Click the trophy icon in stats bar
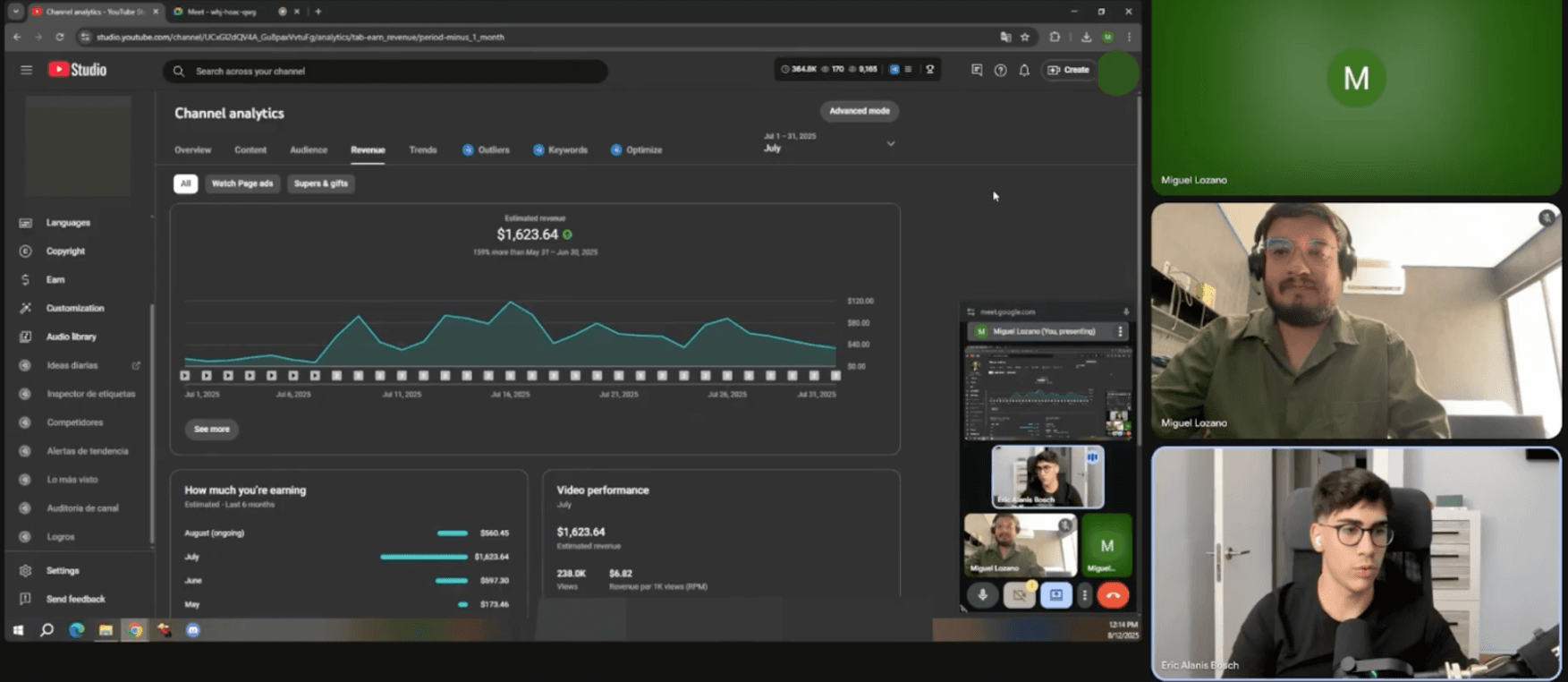This screenshot has width=1568, height=682. click(930, 70)
